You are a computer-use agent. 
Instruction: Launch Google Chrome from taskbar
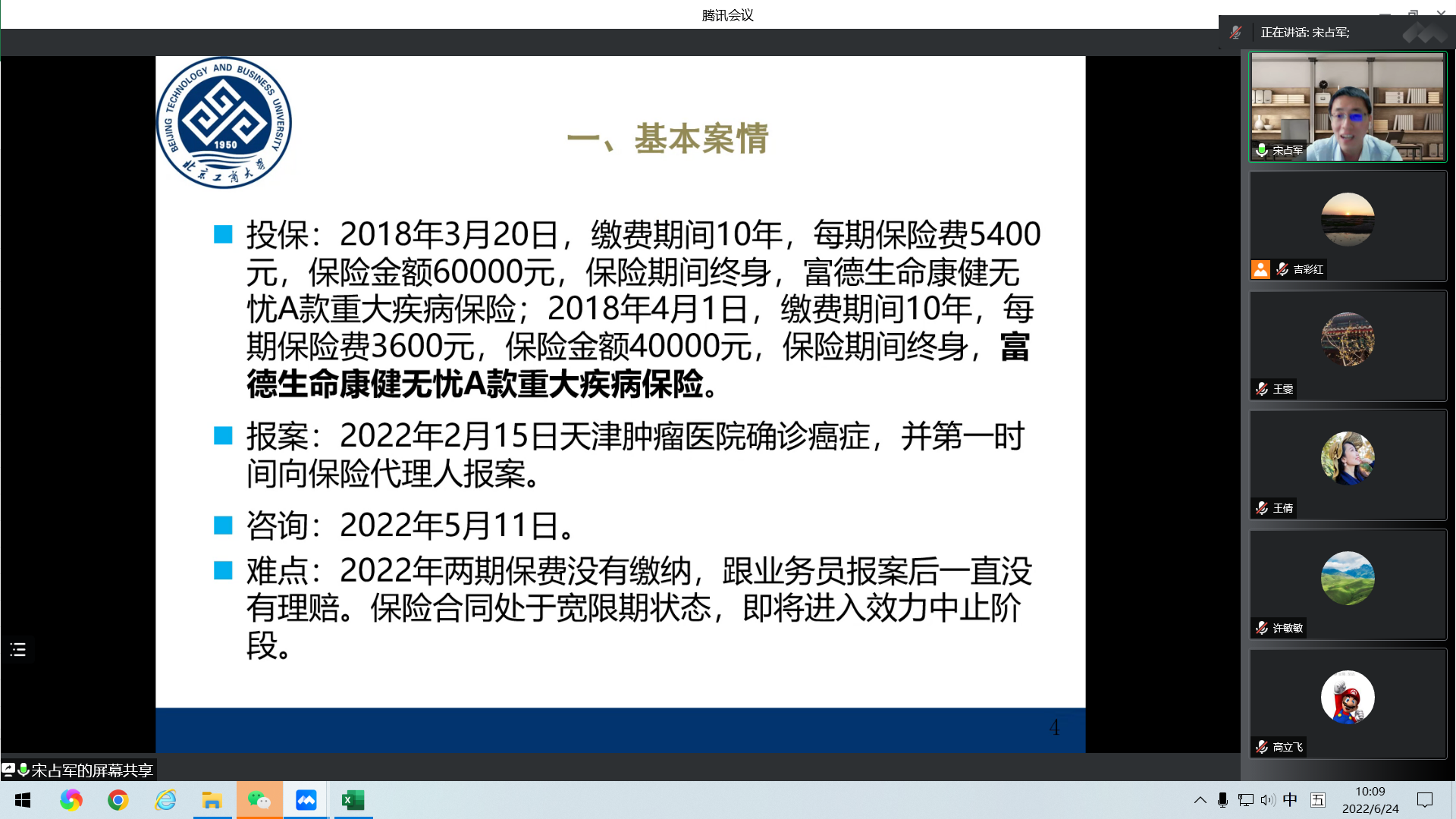118,800
